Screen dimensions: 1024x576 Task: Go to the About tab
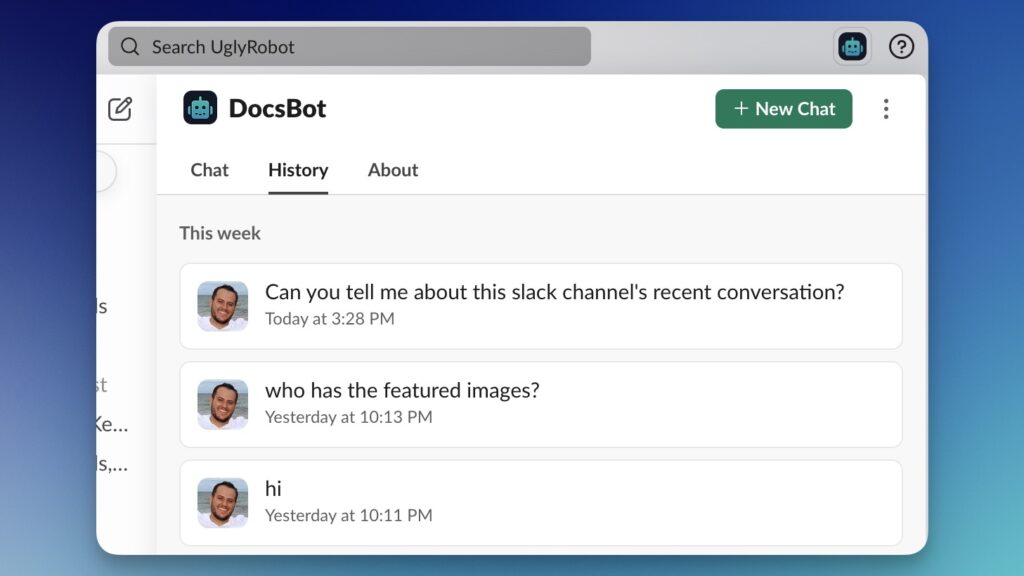coord(393,170)
